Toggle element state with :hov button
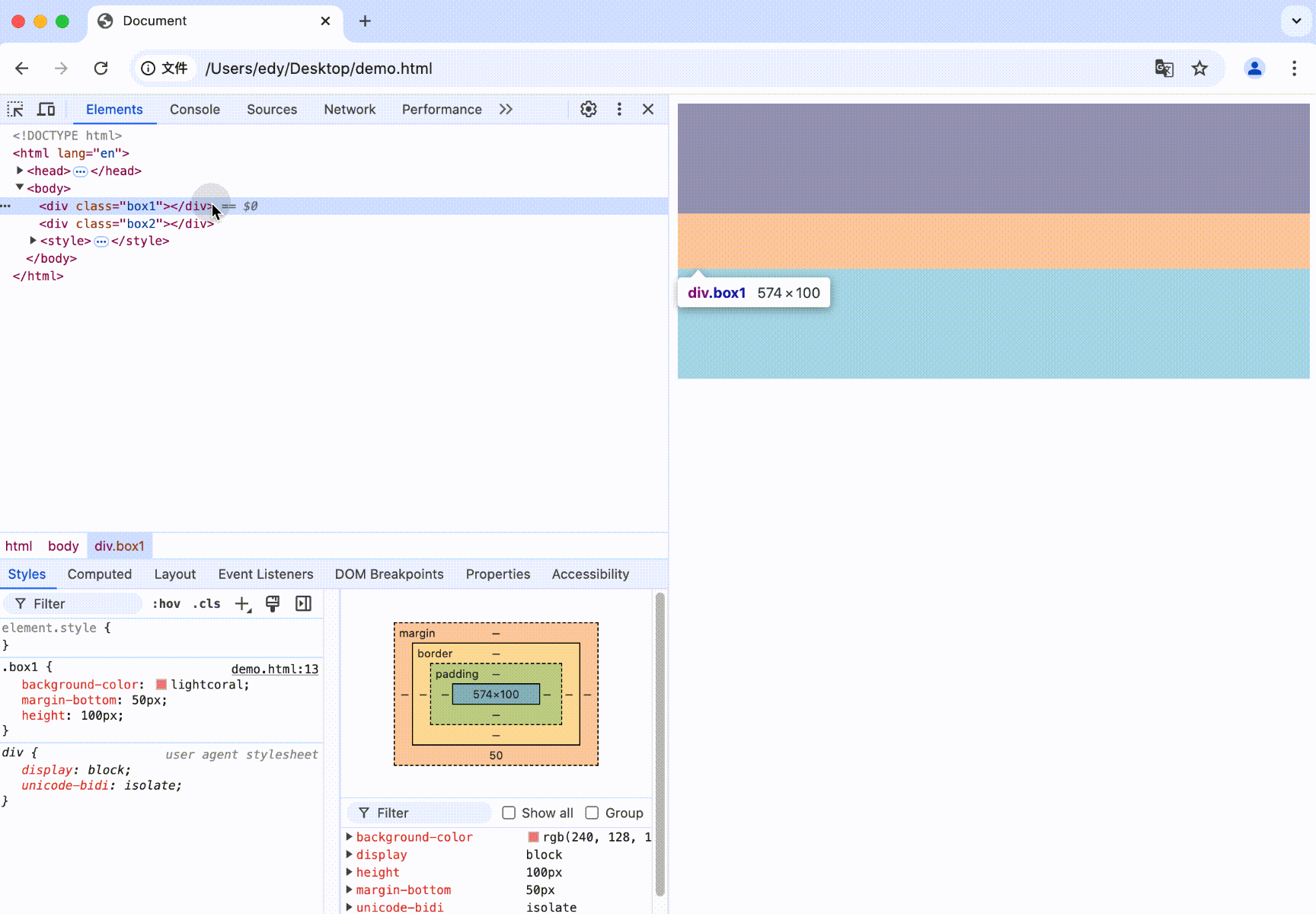This screenshot has height=914, width=1316. 166,603
